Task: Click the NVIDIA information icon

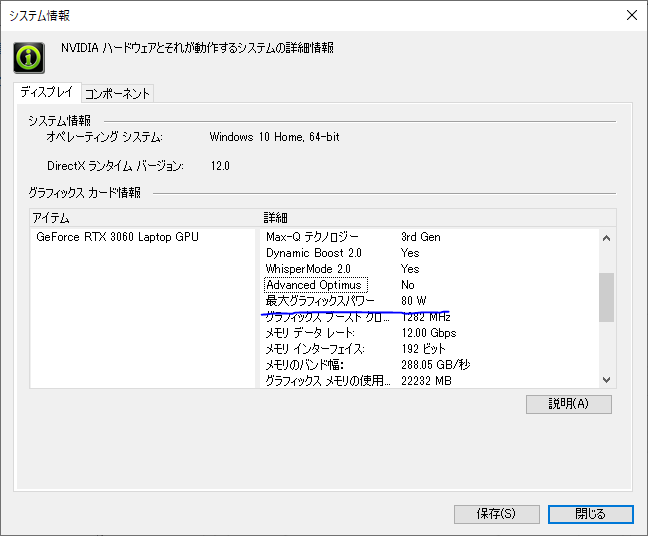Action: tap(29, 58)
